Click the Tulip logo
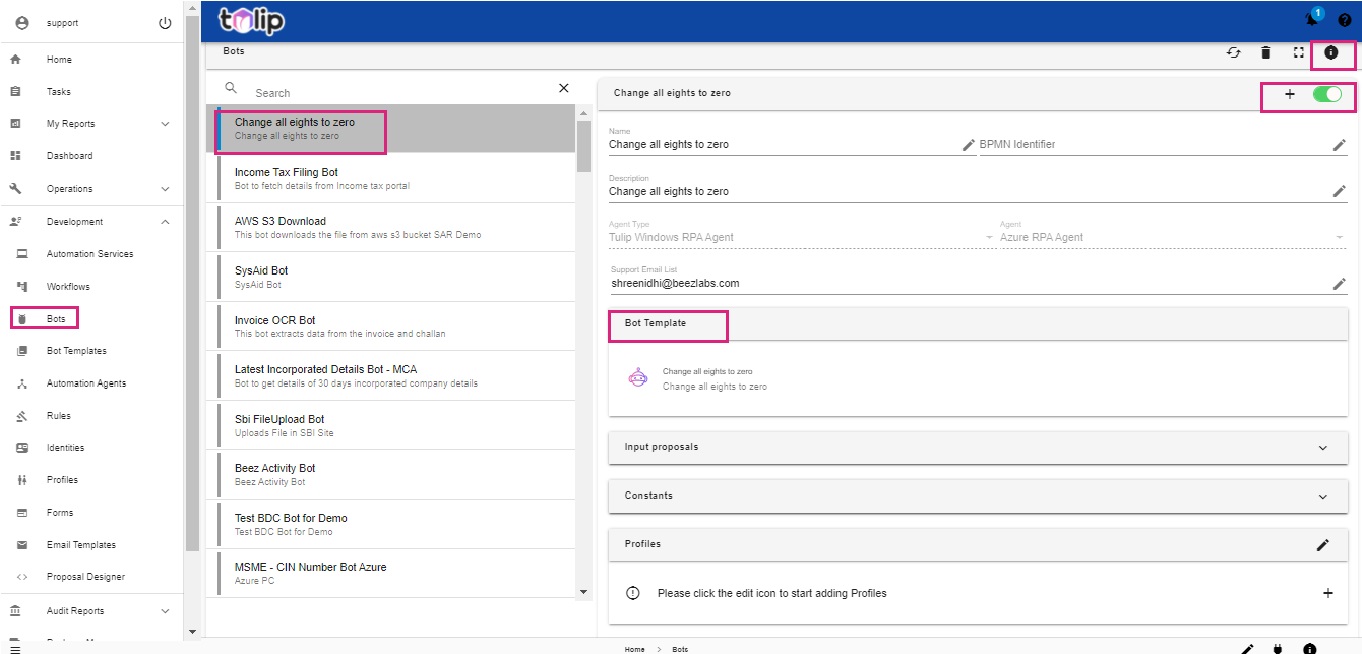 (x=252, y=20)
